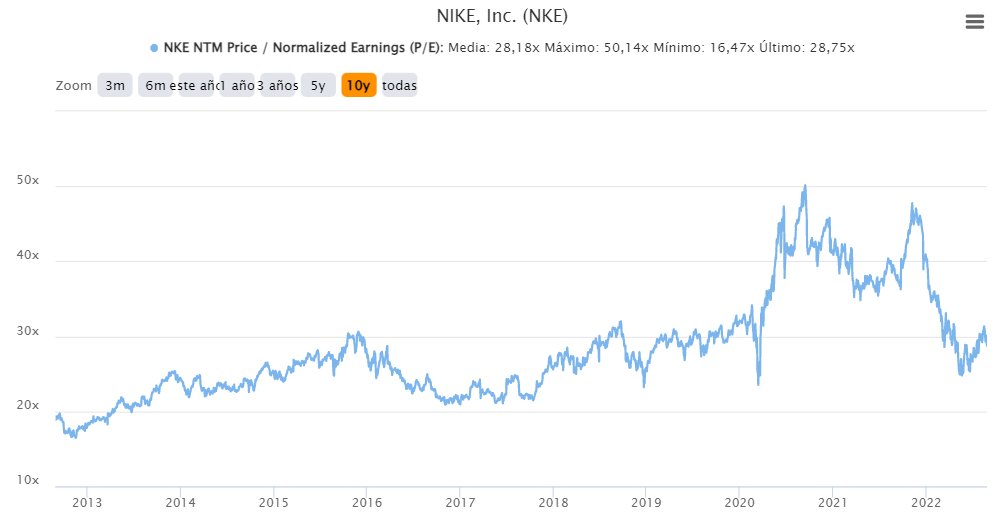The height and width of the screenshot is (532, 996).
Task: Click the 2018 x-axis label
Action: pyautogui.click(x=553, y=503)
